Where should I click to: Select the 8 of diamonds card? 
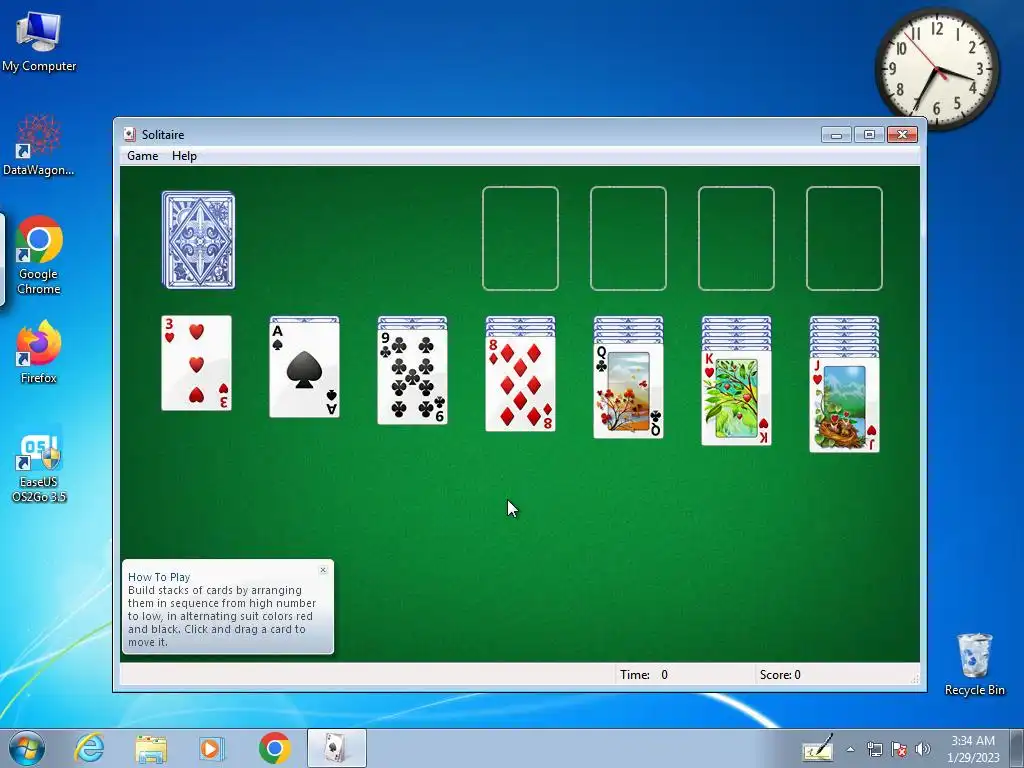click(x=520, y=384)
